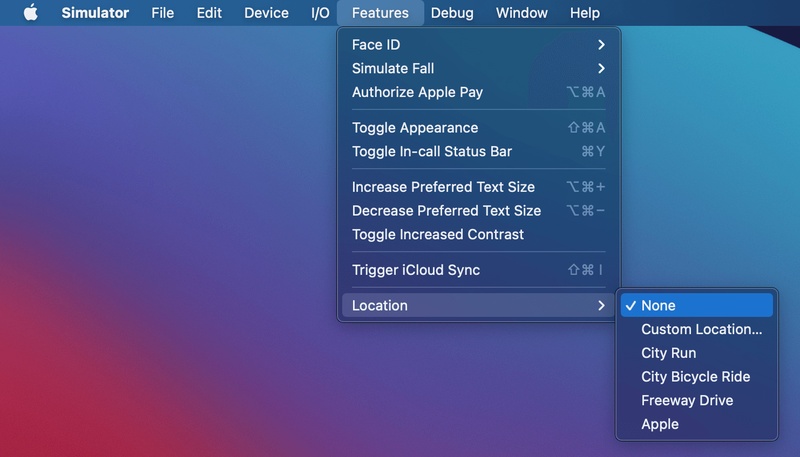Open the File menu
800x457 pixels.
click(x=162, y=13)
